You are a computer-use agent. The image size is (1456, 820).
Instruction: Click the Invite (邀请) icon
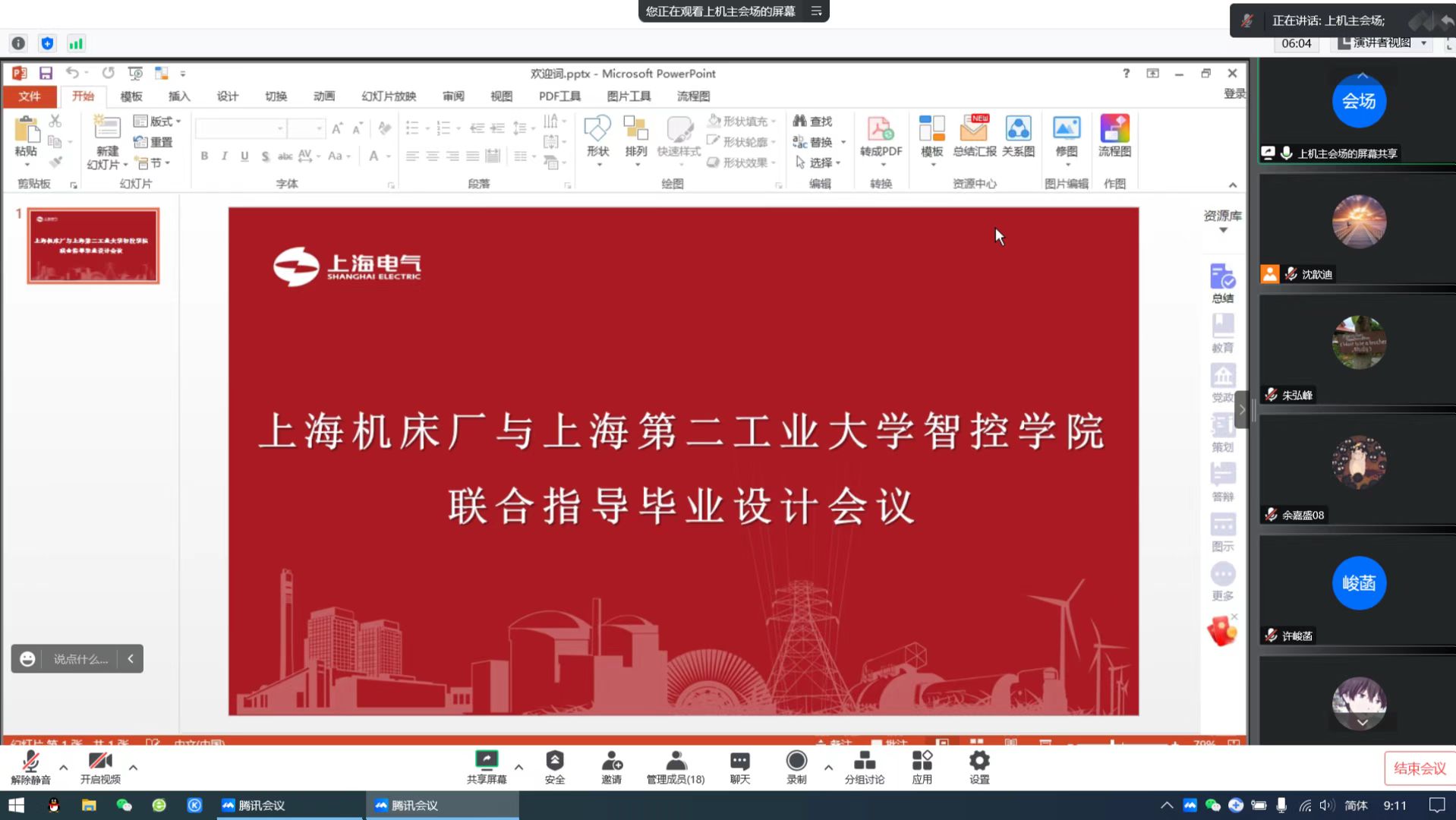(x=612, y=765)
